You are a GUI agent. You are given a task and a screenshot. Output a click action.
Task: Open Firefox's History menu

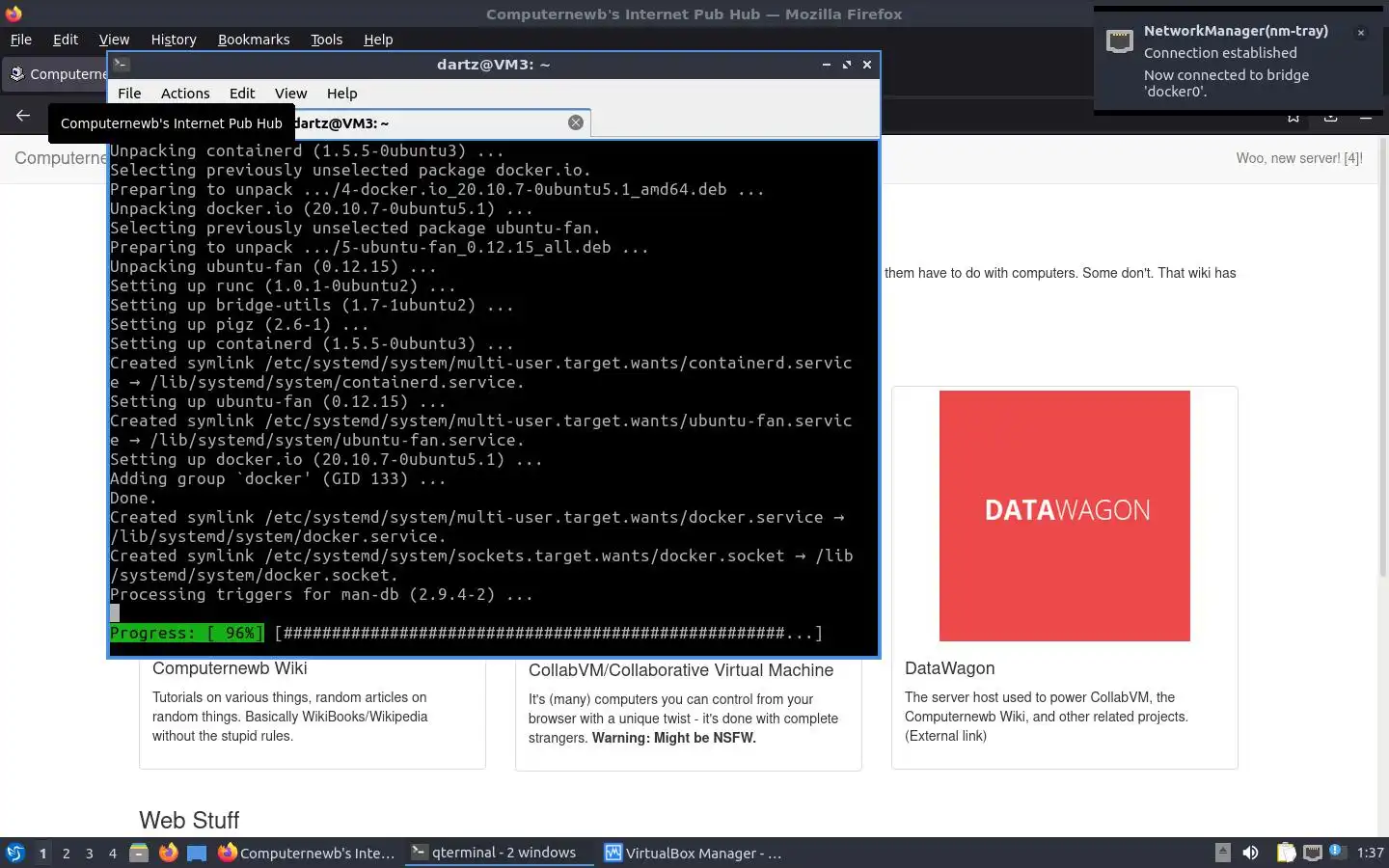(174, 40)
